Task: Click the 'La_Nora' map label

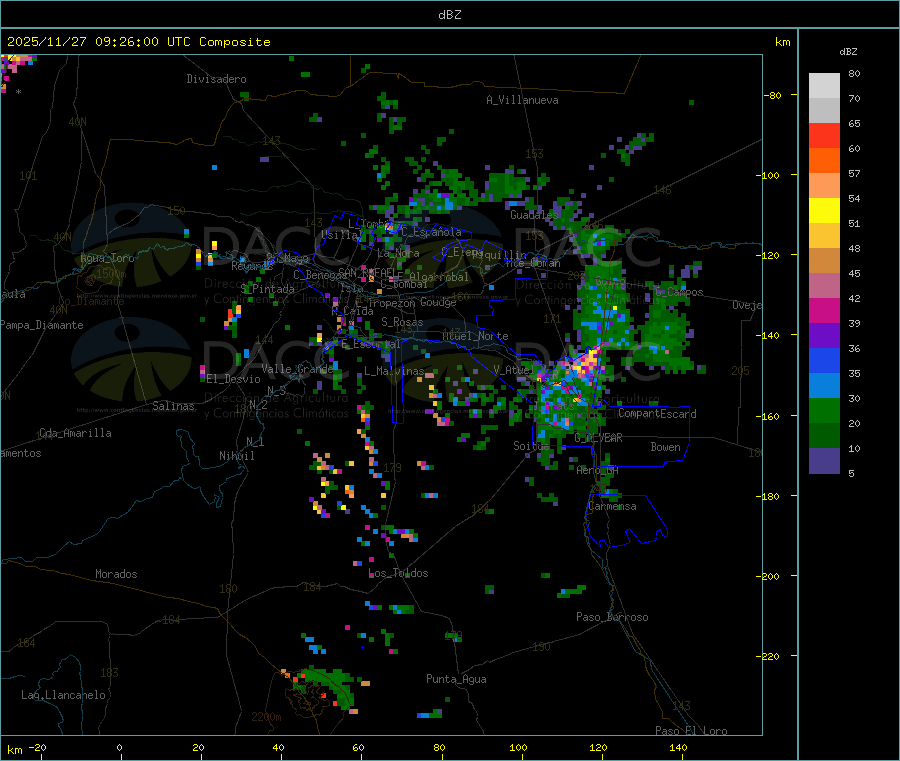Action: [398, 253]
